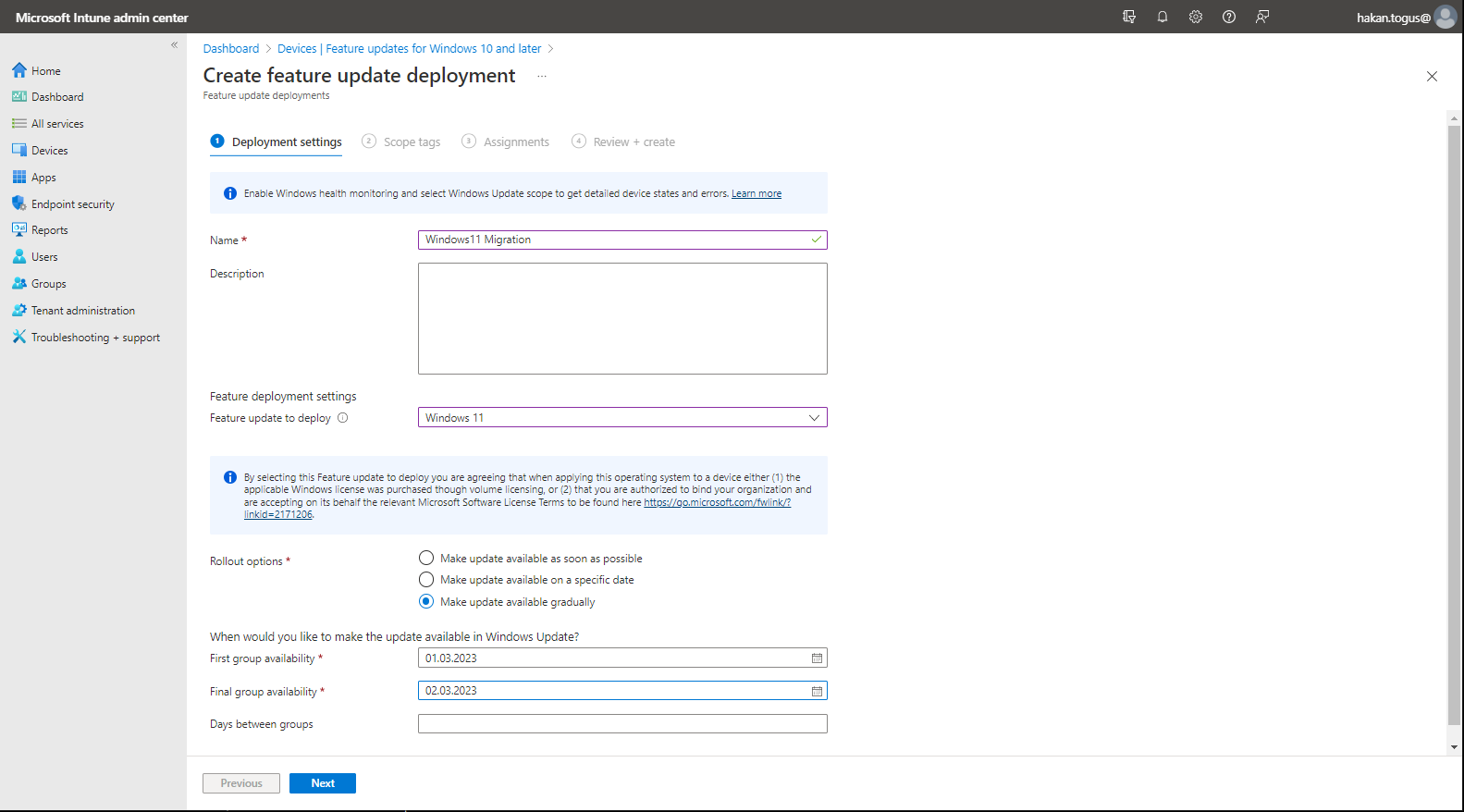Viewport: 1464px width, 812px height.
Task: Click the vertical scrollbar thumb
Action: pos(1454,425)
